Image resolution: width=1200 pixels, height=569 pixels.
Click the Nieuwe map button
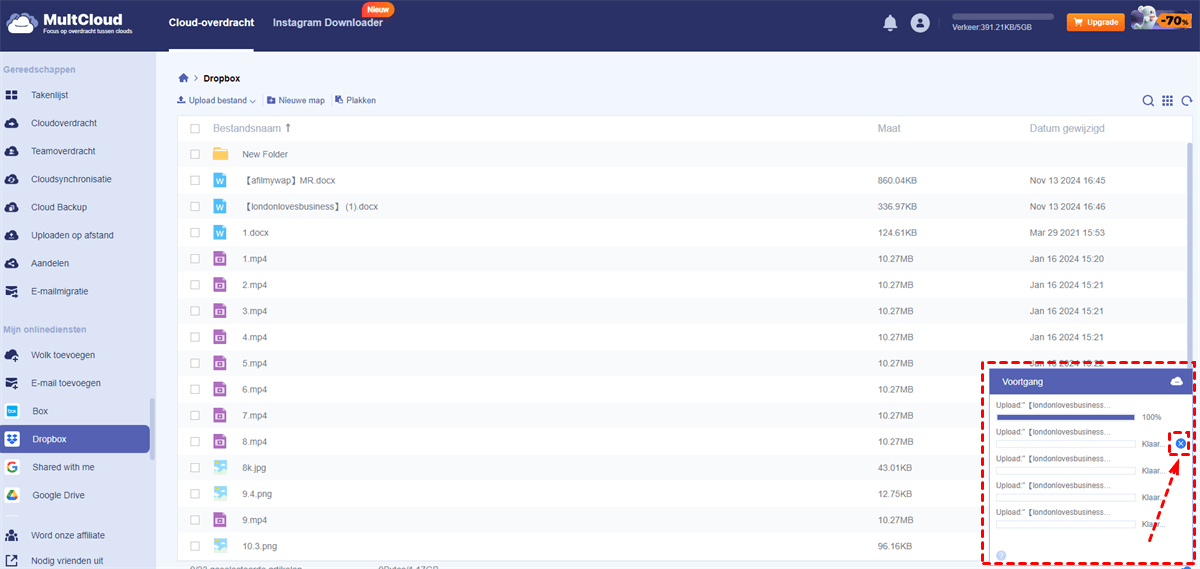pos(296,100)
